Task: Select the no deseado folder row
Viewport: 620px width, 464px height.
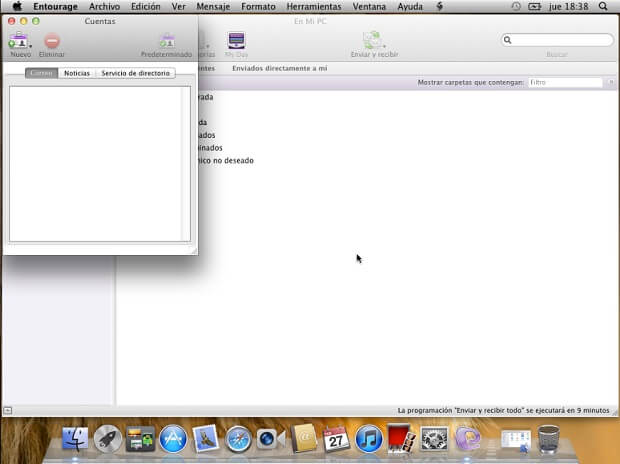Action: coord(225,161)
